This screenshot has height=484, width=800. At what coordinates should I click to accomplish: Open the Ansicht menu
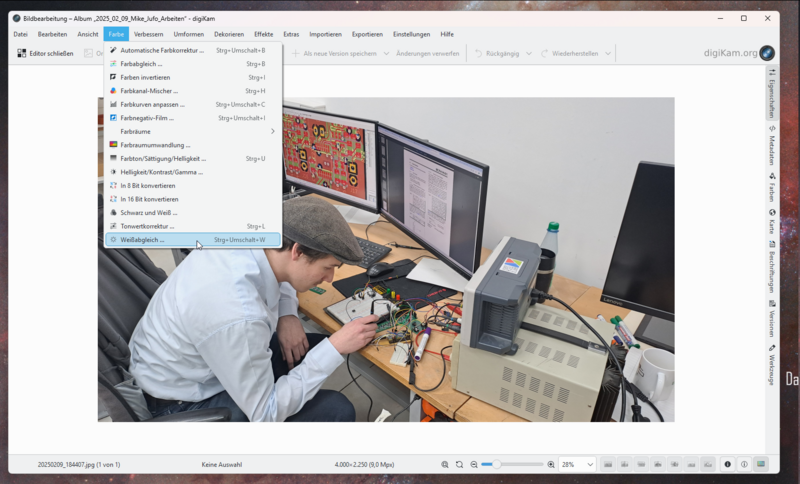click(x=88, y=34)
